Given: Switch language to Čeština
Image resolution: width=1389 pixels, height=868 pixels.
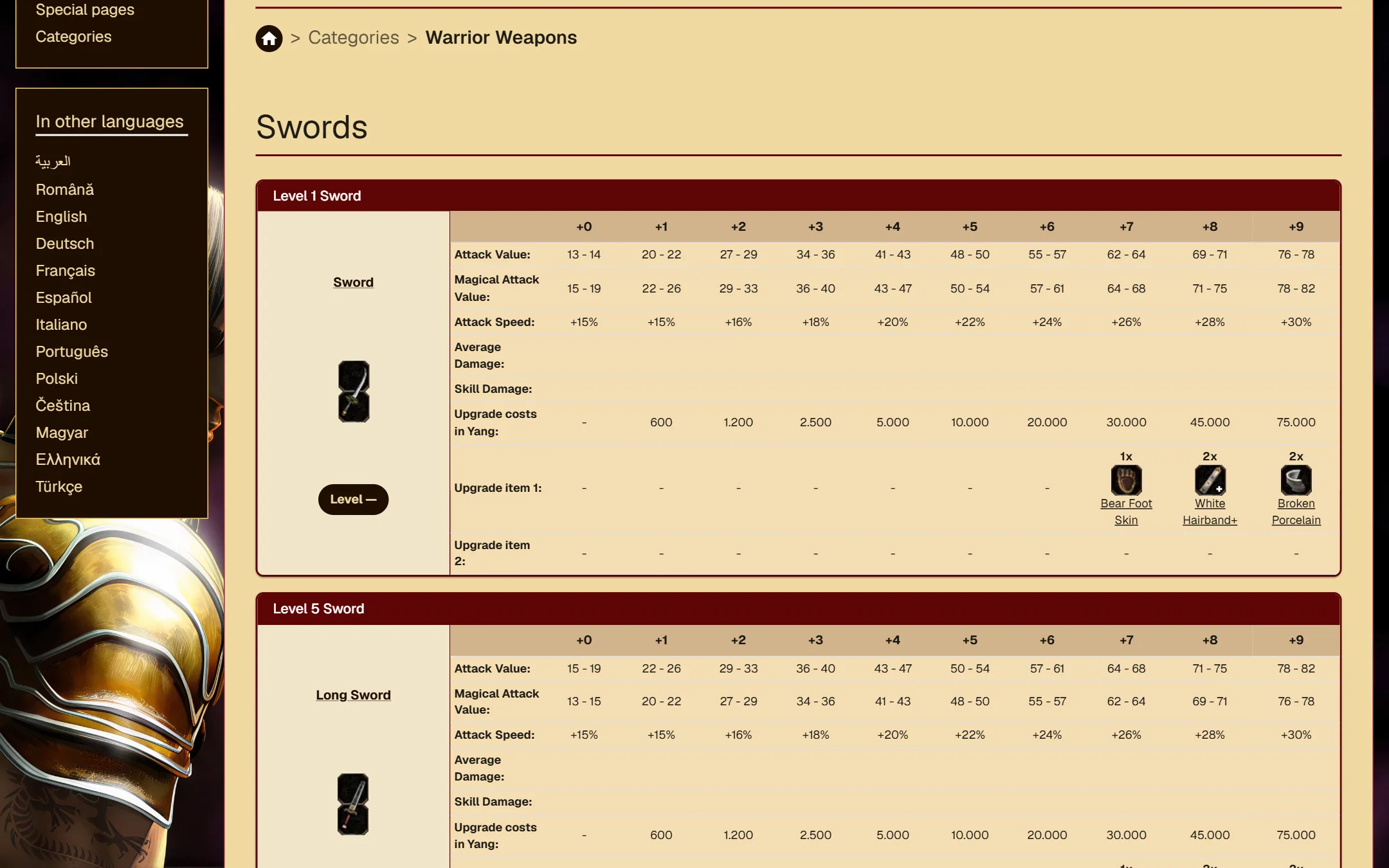Looking at the screenshot, I should coord(63,405).
